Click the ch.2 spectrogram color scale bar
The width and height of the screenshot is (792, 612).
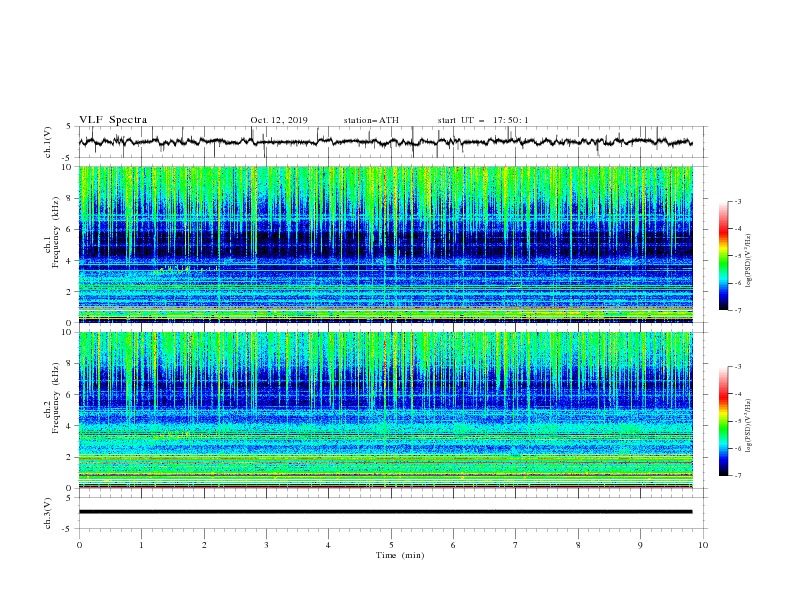[x=723, y=421]
